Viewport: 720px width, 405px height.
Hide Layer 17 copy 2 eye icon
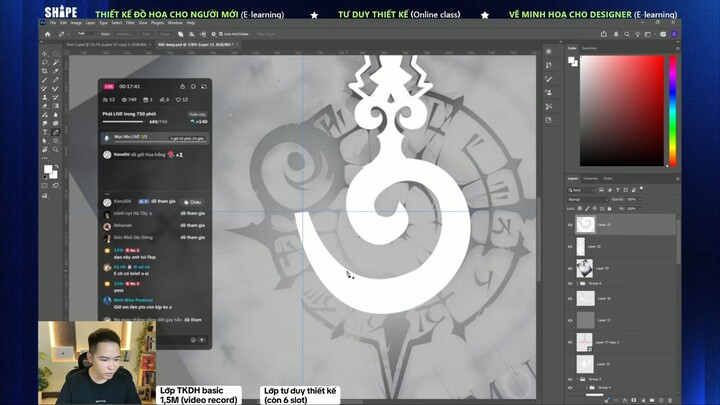pyautogui.click(x=570, y=342)
